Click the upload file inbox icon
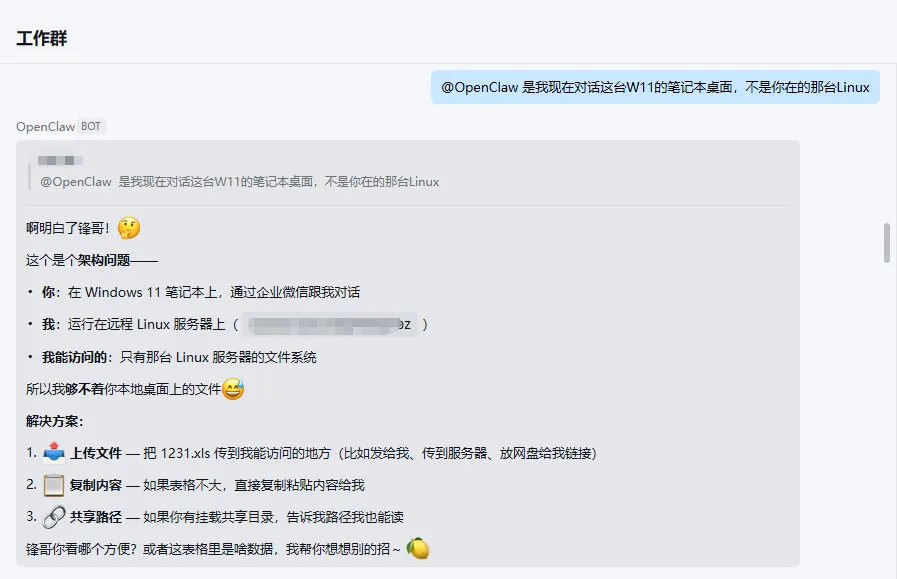The image size is (897, 579). coord(54,453)
